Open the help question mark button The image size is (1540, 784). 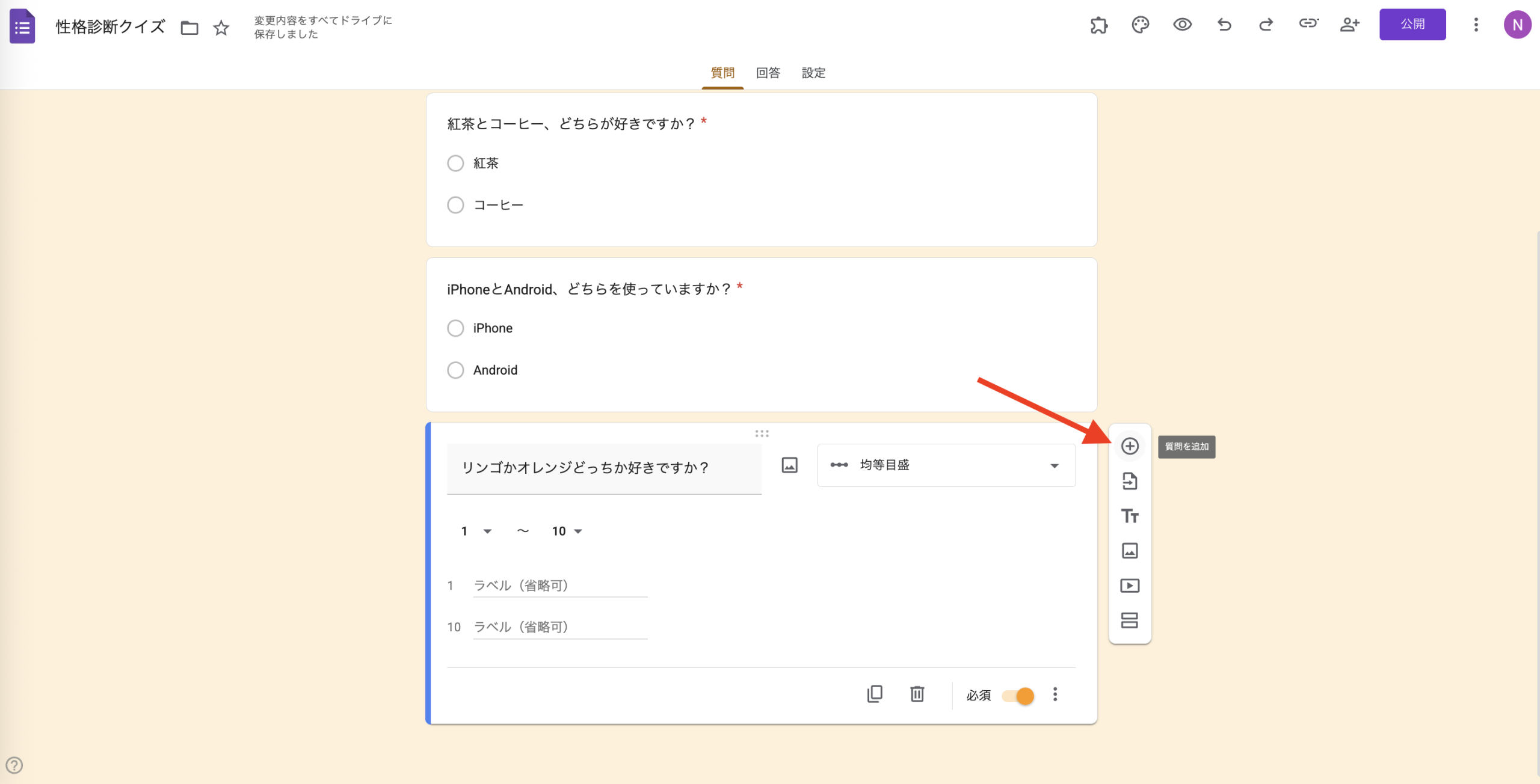click(x=14, y=766)
